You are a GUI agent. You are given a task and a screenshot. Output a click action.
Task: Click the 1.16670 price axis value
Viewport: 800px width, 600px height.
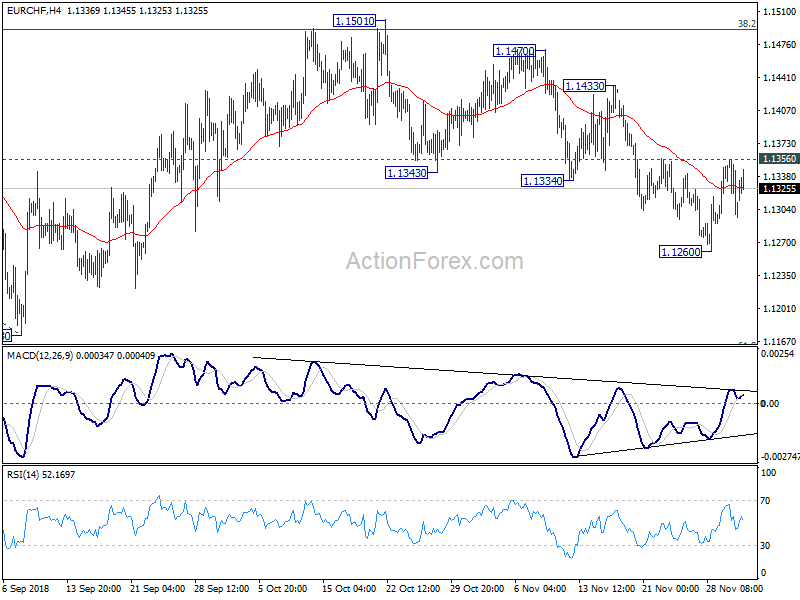click(779, 341)
